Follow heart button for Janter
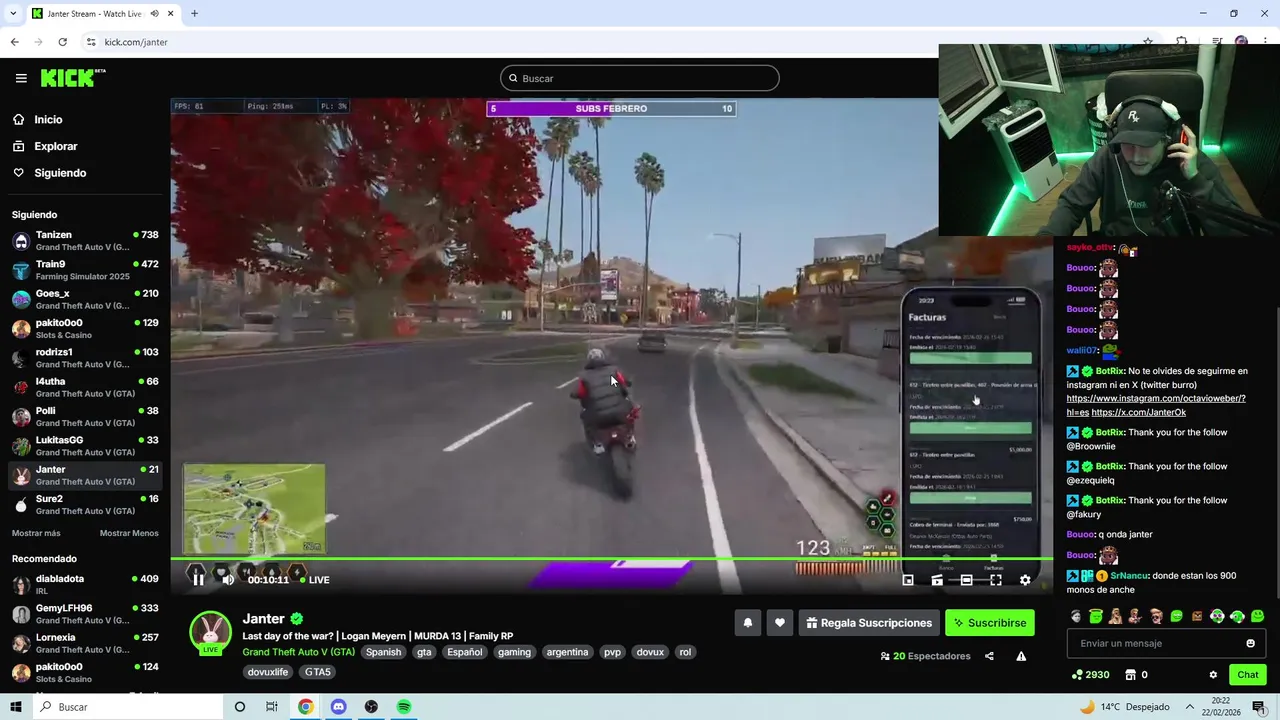 pyautogui.click(x=780, y=623)
